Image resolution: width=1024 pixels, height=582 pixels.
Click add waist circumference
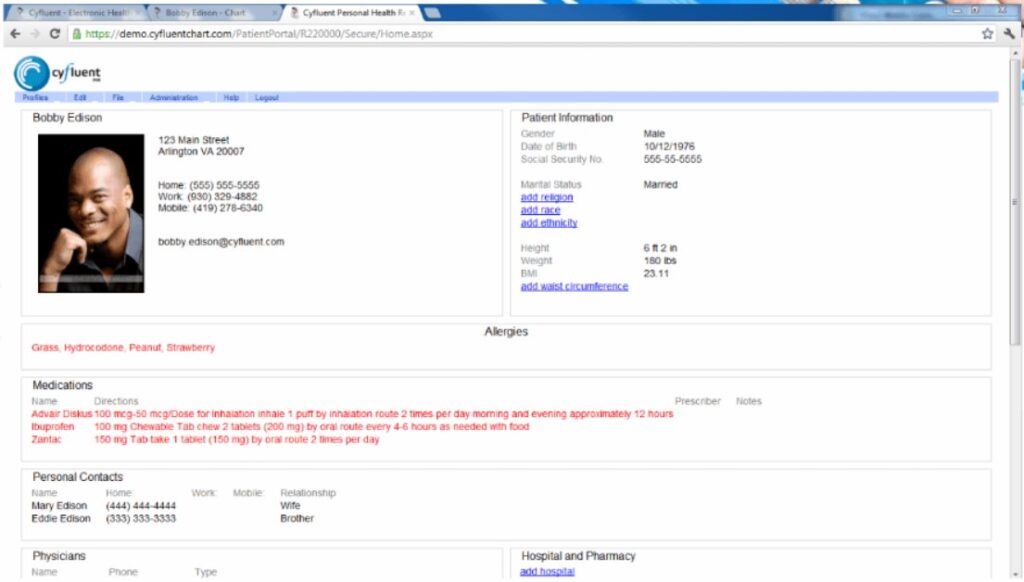(574, 286)
